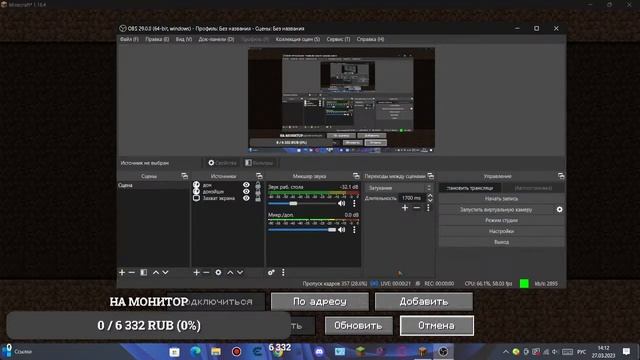Toggle the lock on Захват экрана source
640x360 pixels.
258,198
